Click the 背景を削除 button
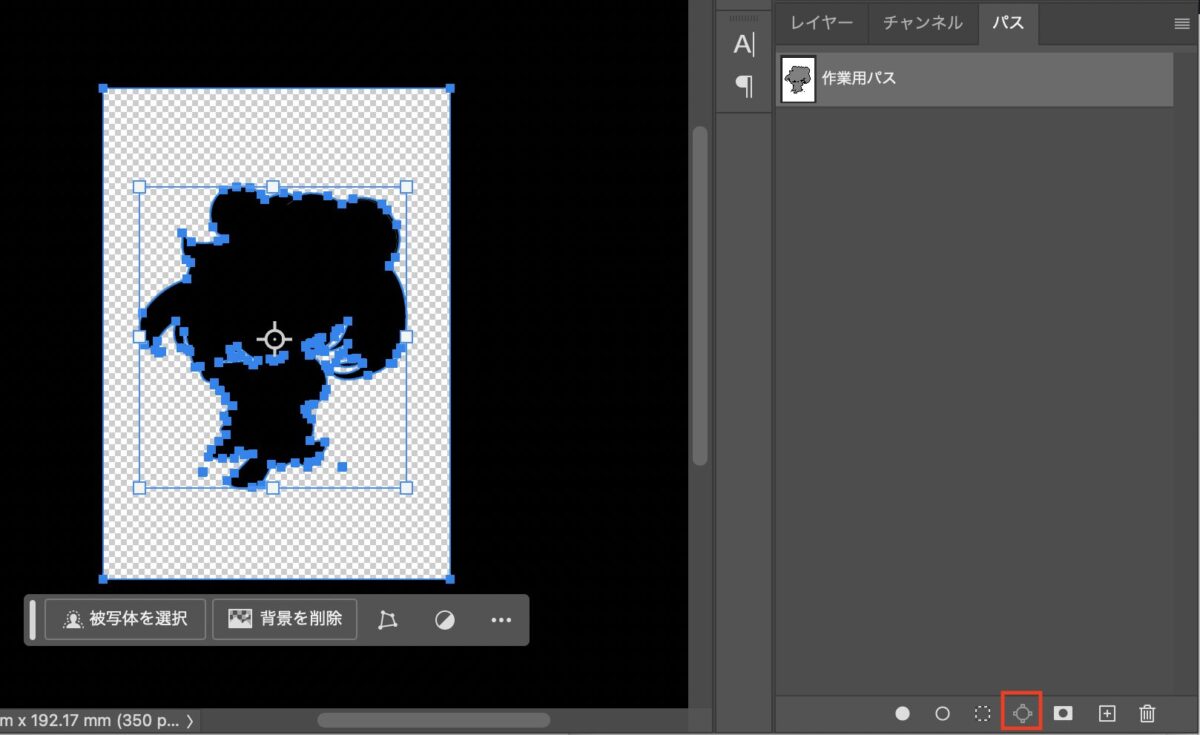The width and height of the screenshot is (1200, 735). point(285,619)
